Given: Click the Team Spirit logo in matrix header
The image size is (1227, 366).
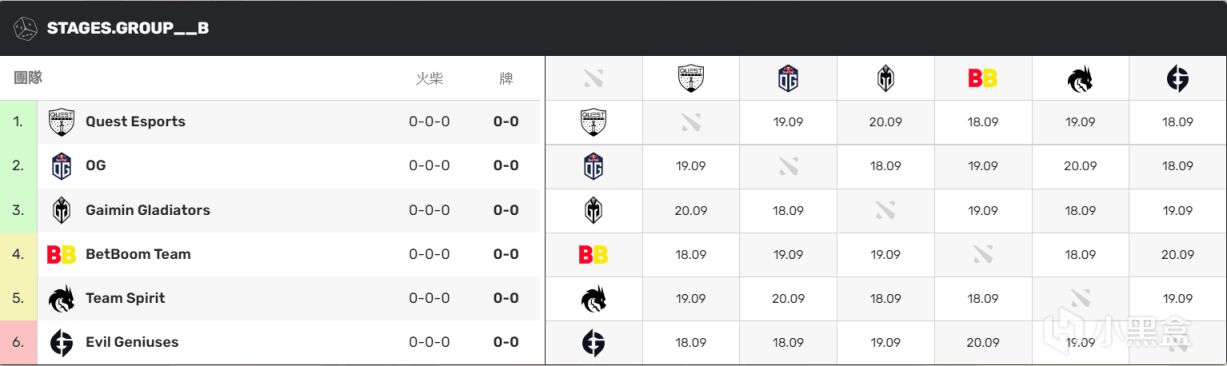Looking at the screenshot, I should tap(1081, 78).
